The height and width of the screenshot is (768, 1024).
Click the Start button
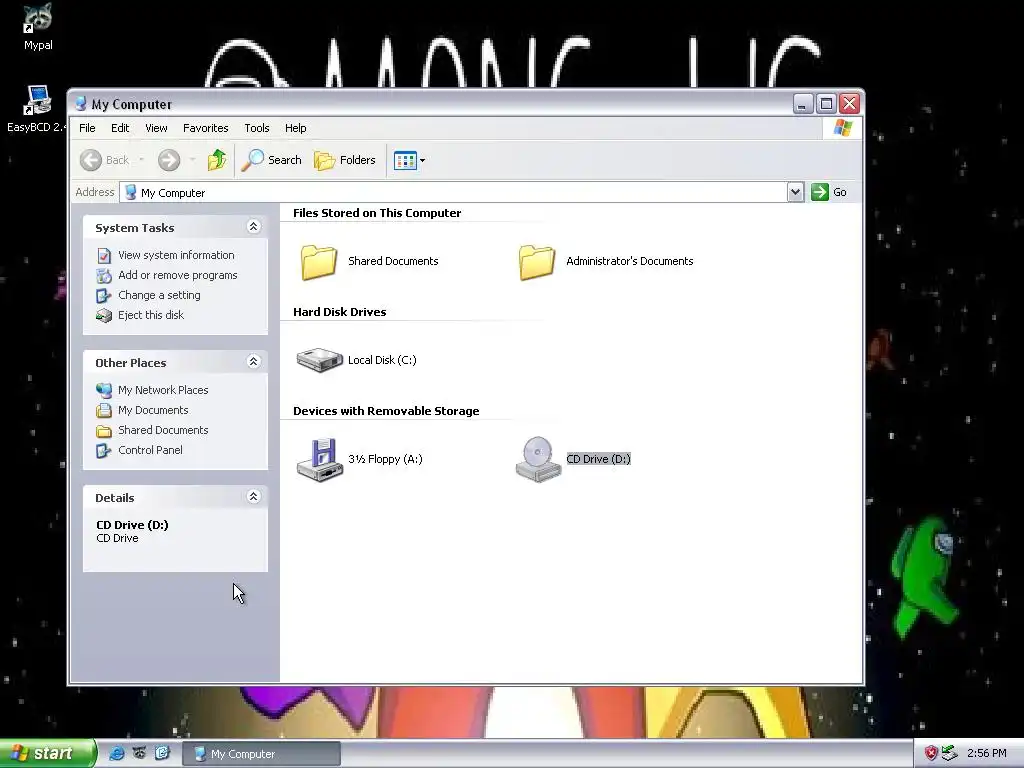coord(48,754)
